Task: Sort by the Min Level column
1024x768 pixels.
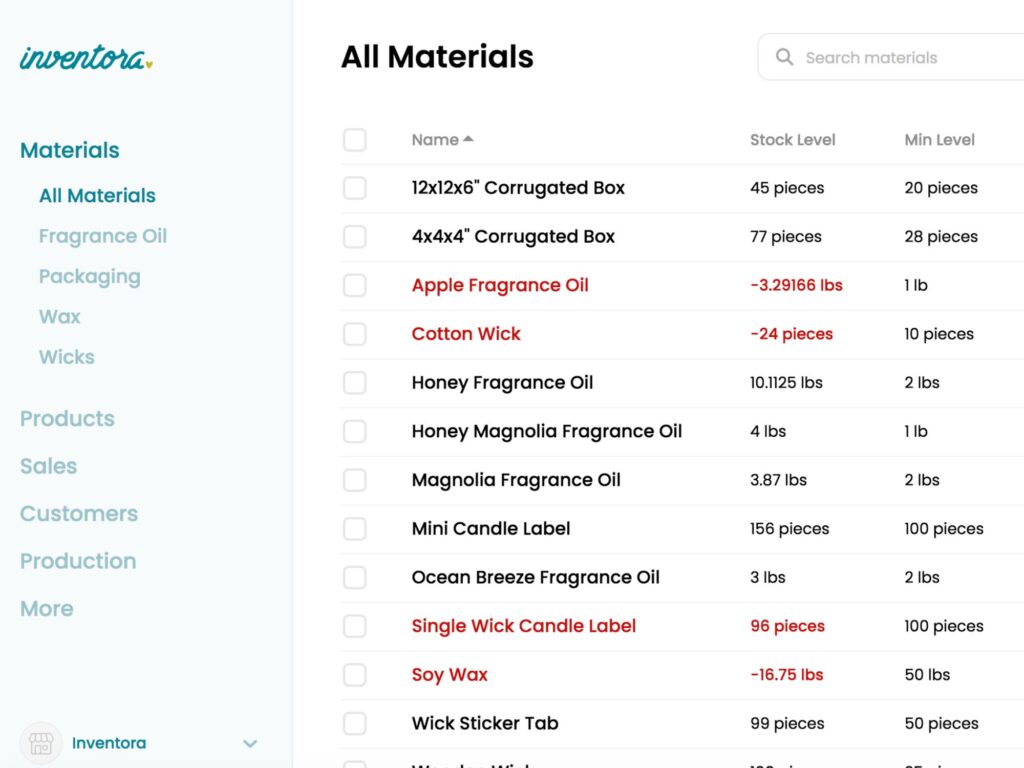Action: pos(939,140)
